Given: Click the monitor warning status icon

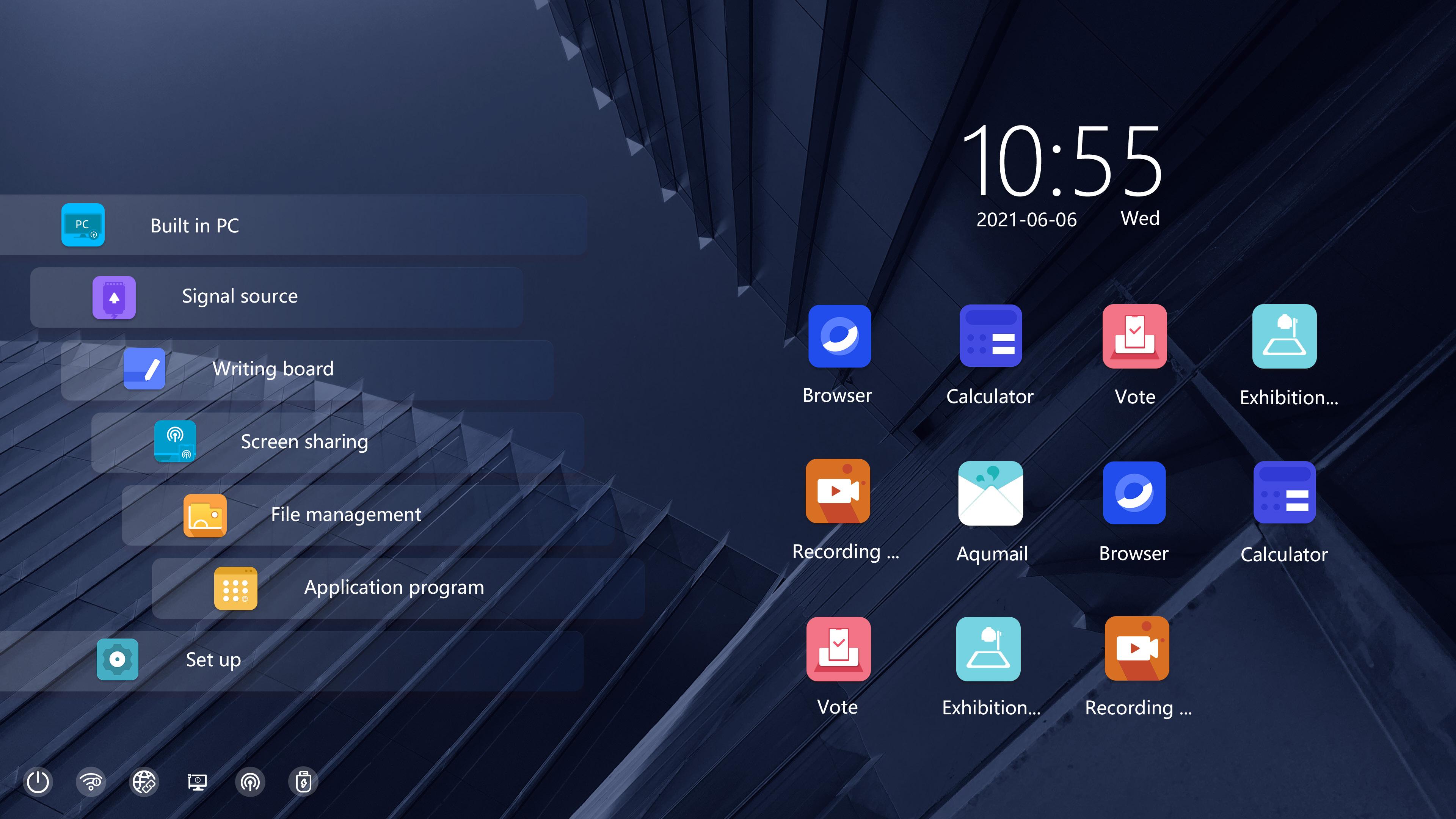Looking at the screenshot, I should click(197, 782).
